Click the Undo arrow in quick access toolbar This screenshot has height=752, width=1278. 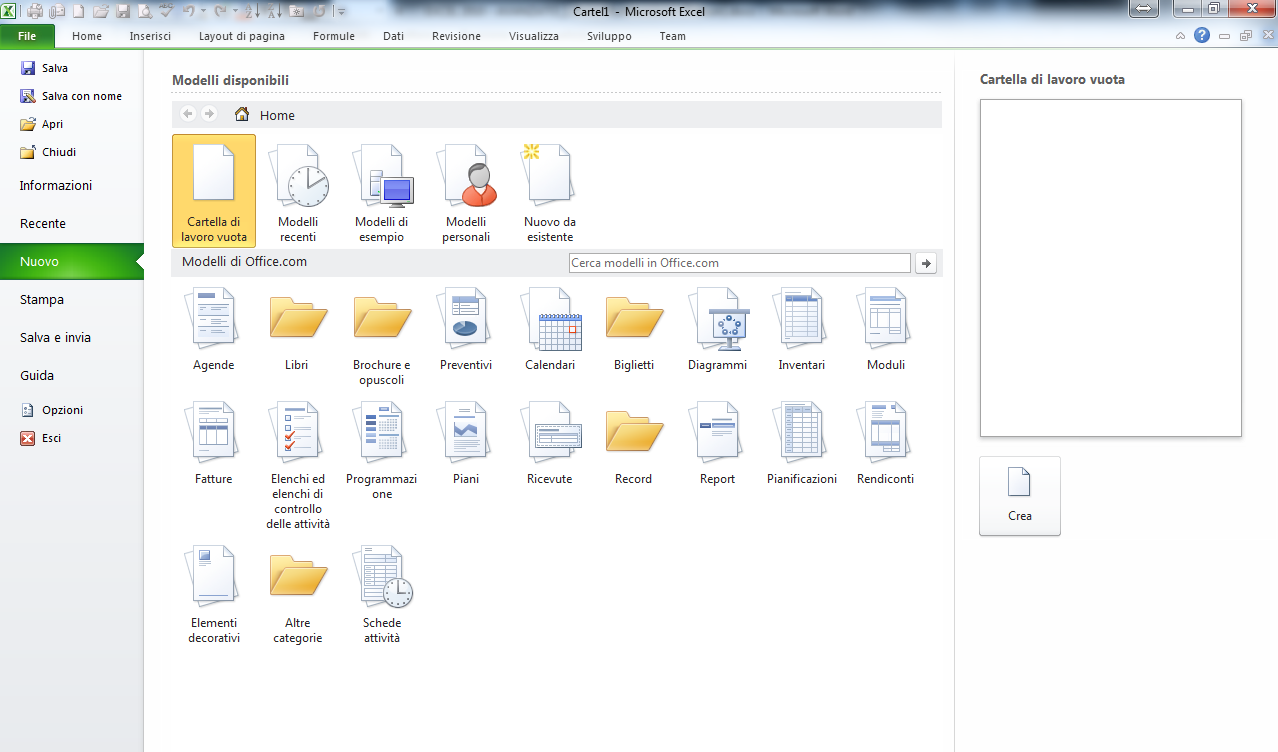point(188,11)
